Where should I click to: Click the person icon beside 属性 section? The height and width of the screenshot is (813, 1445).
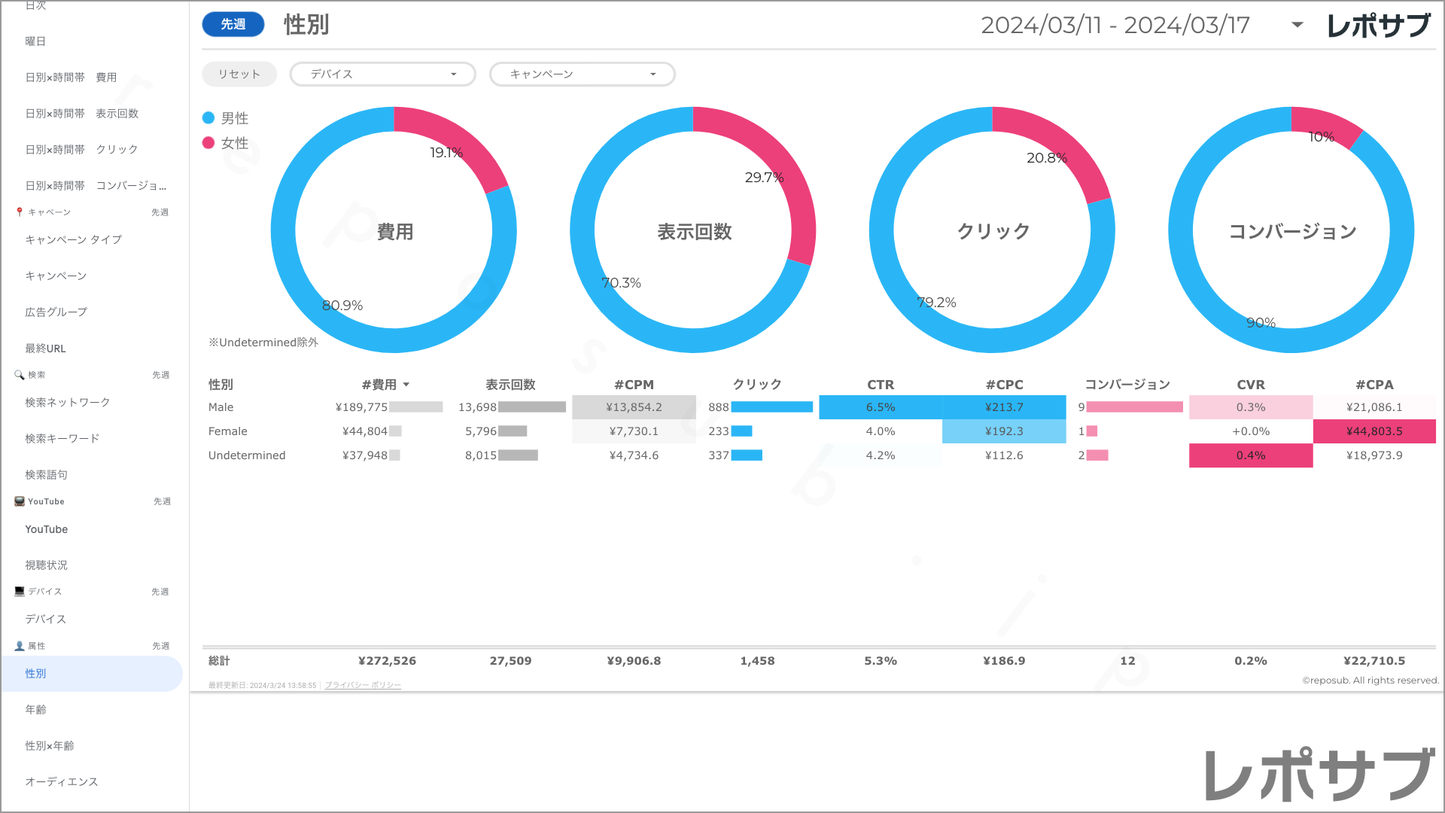19,646
